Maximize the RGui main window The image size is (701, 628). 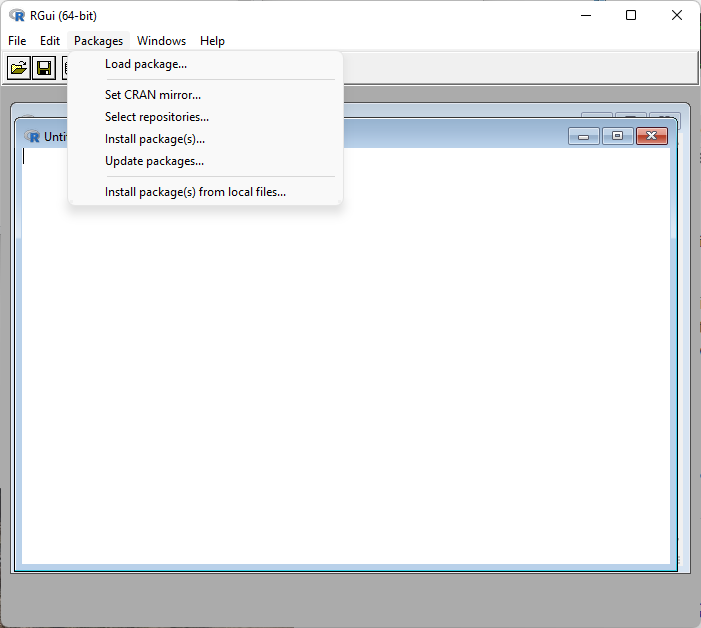point(631,16)
